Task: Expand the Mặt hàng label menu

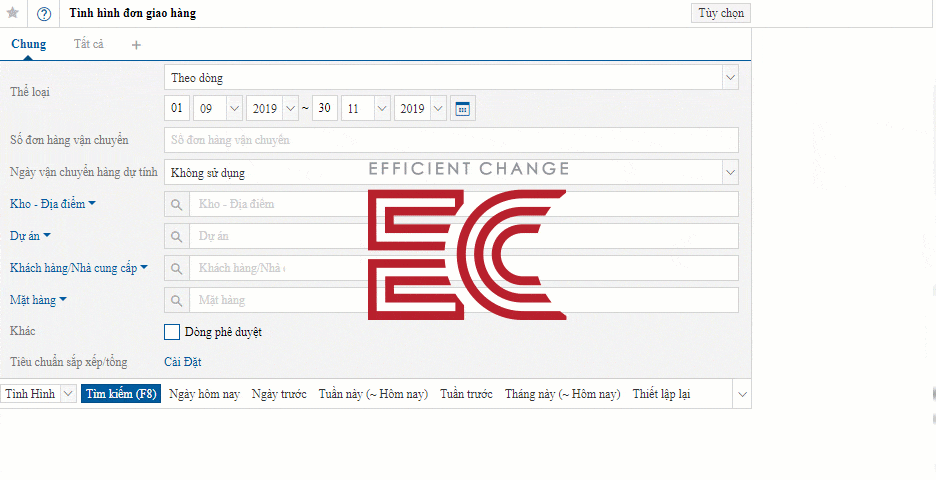Action: pos(63,300)
